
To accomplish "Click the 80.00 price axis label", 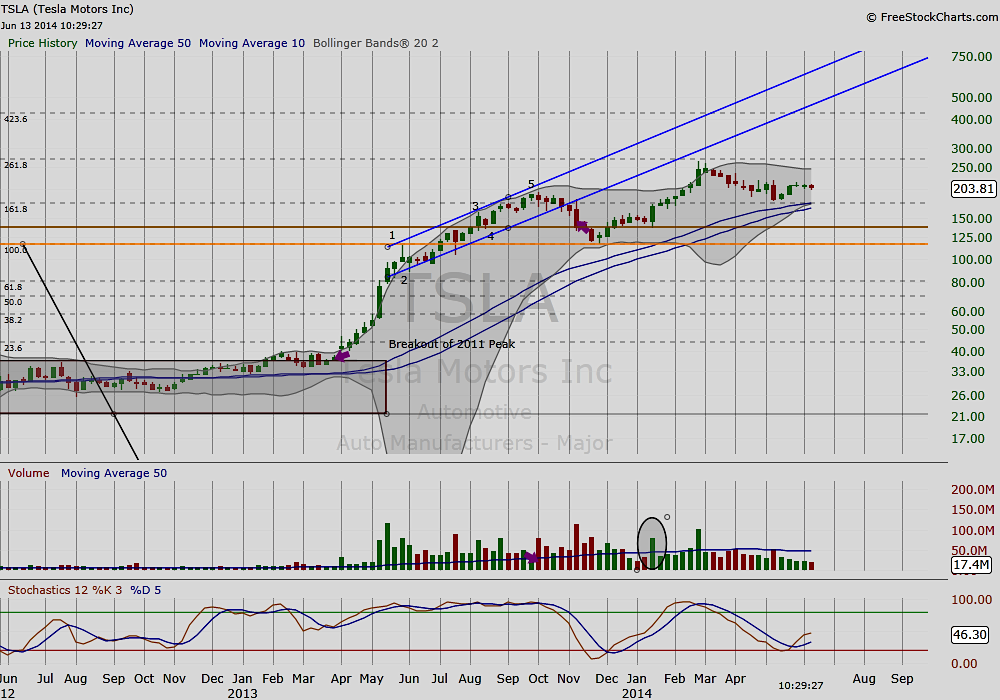I will point(968,282).
